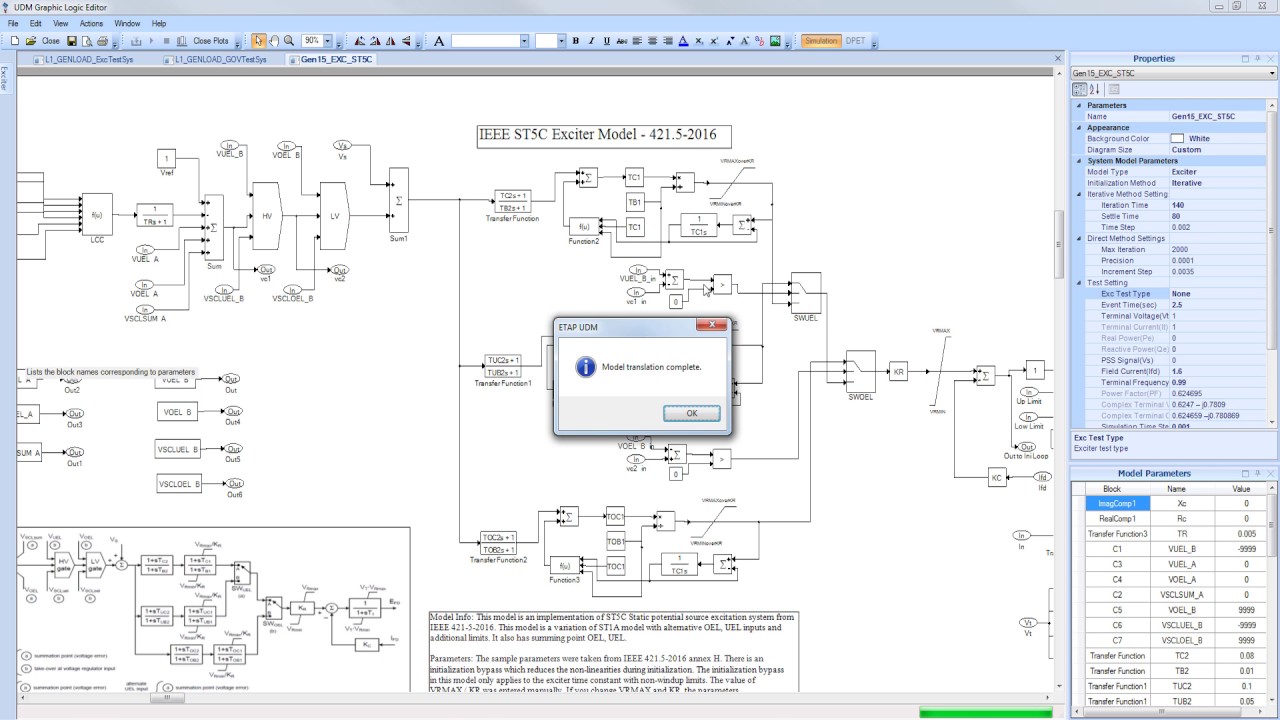The image size is (1280, 720).
Task: Insert image with picture icon
Action: click(775, 41)
